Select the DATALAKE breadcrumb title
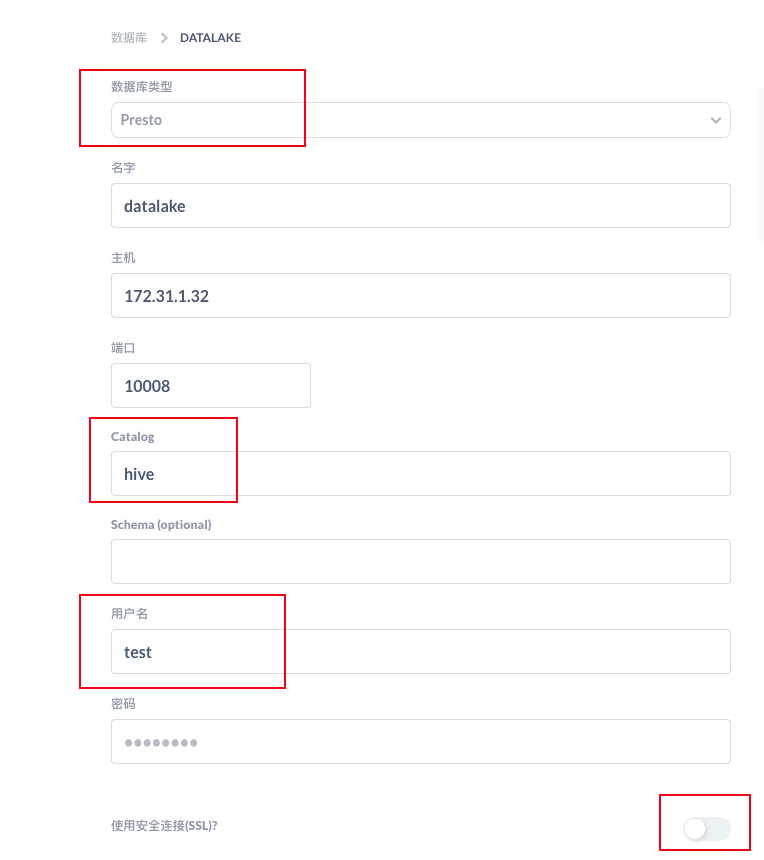This screenshot has height=860, width=764. (x=211, y=38)
